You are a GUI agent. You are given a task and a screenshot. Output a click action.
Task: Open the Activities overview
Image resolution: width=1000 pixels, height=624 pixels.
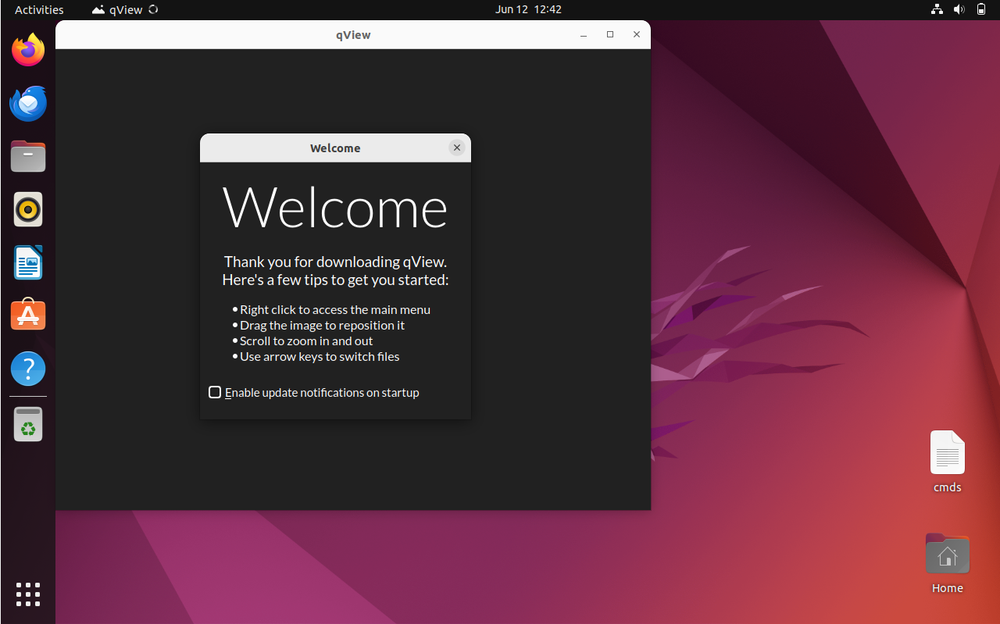click(38, 9)
